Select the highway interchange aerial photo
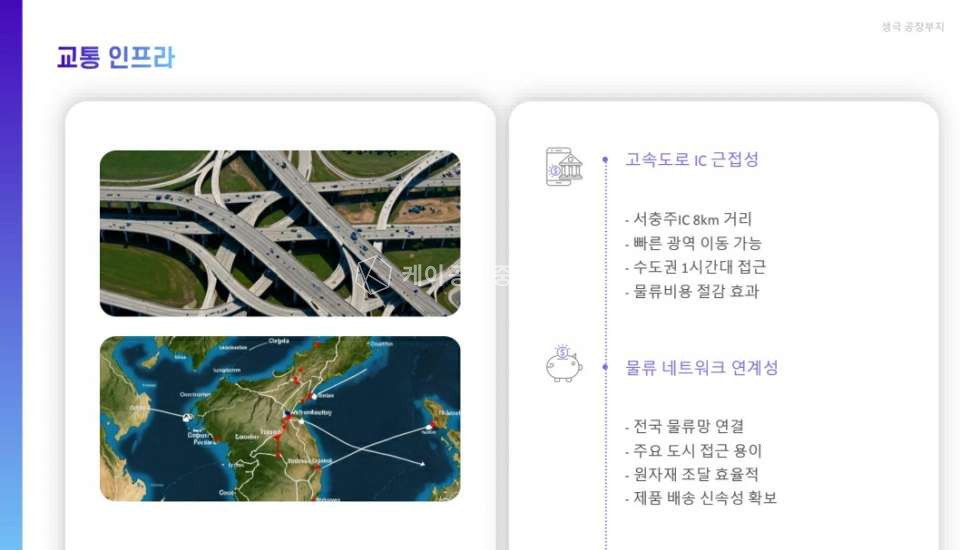Screen dimensions: 980x550 click(280, 233)
